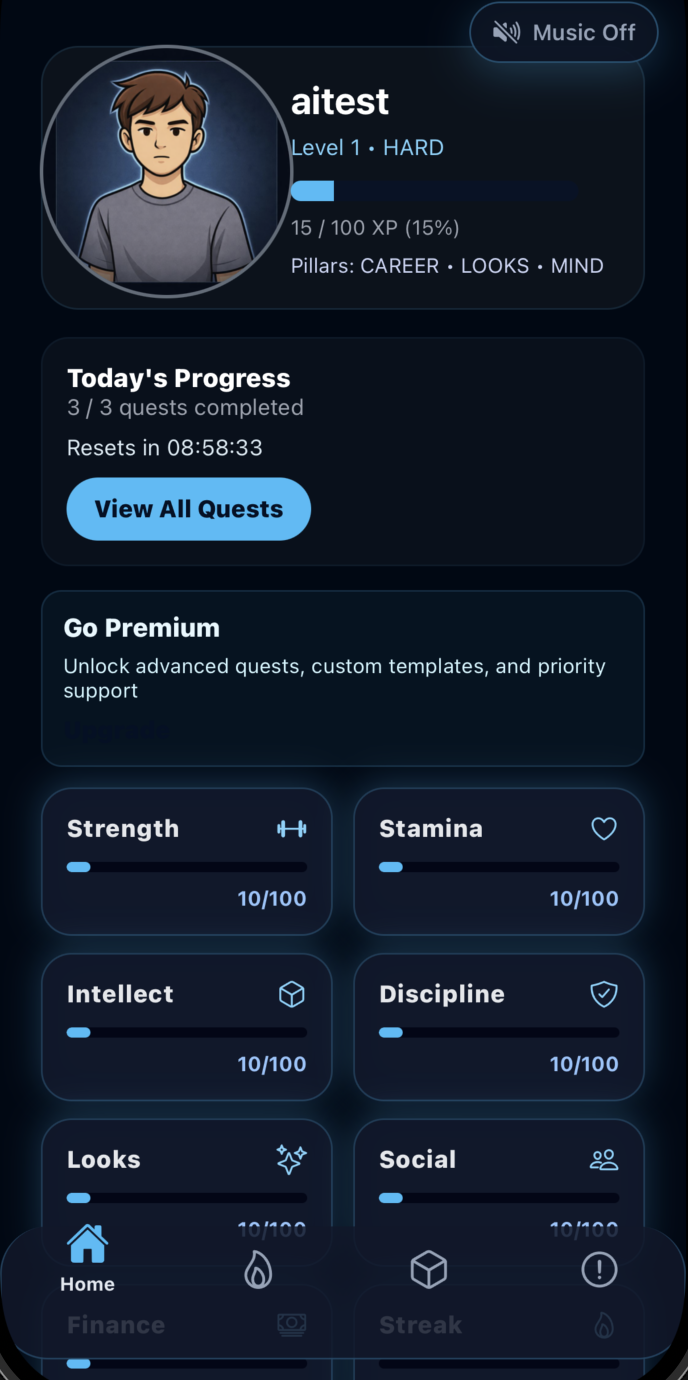
Task: Open the streak flame icon in bottom navigation
Action: [x=257, y=1269]
